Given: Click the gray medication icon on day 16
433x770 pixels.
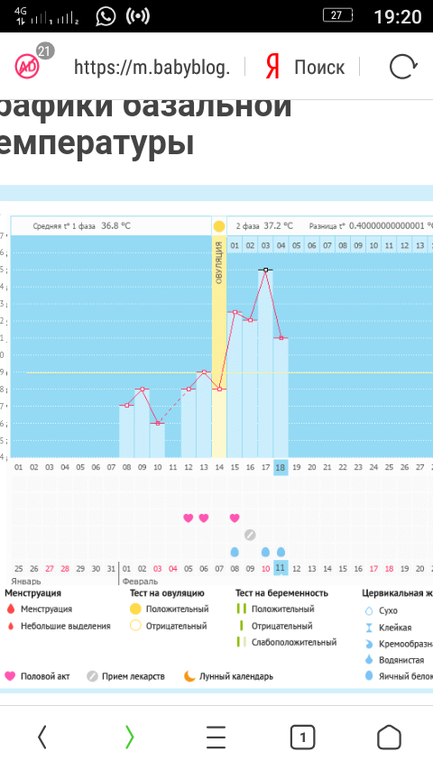Looking at the screenshot, I should point(250,535).
